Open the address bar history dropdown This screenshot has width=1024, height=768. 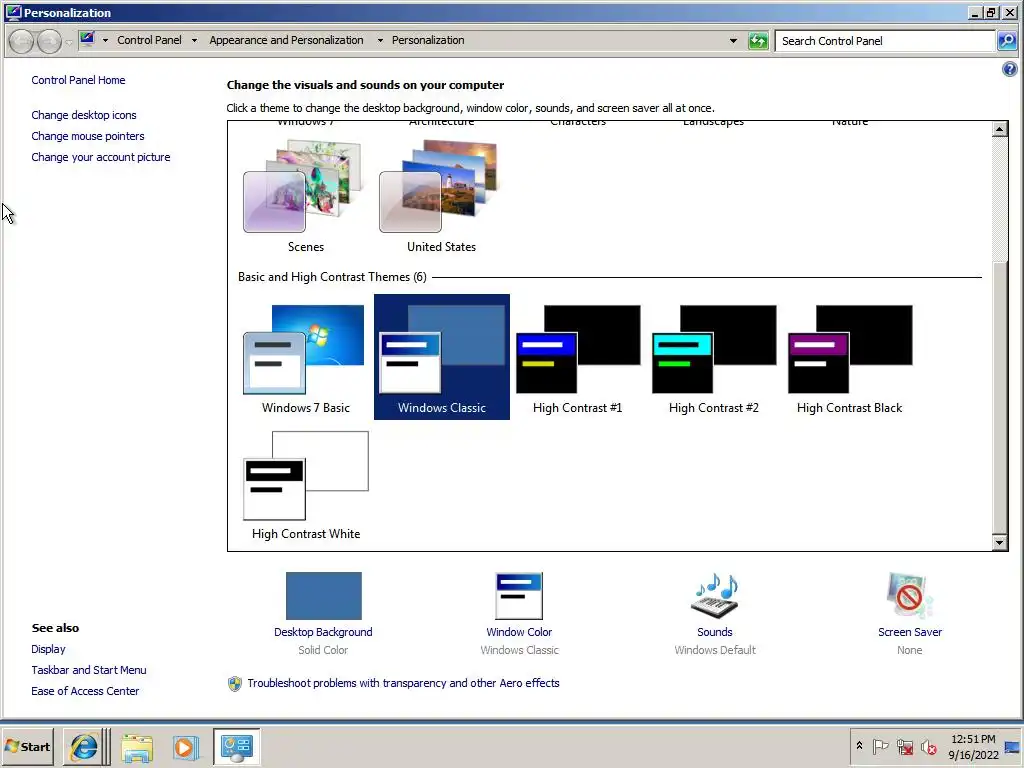(733, 41)
